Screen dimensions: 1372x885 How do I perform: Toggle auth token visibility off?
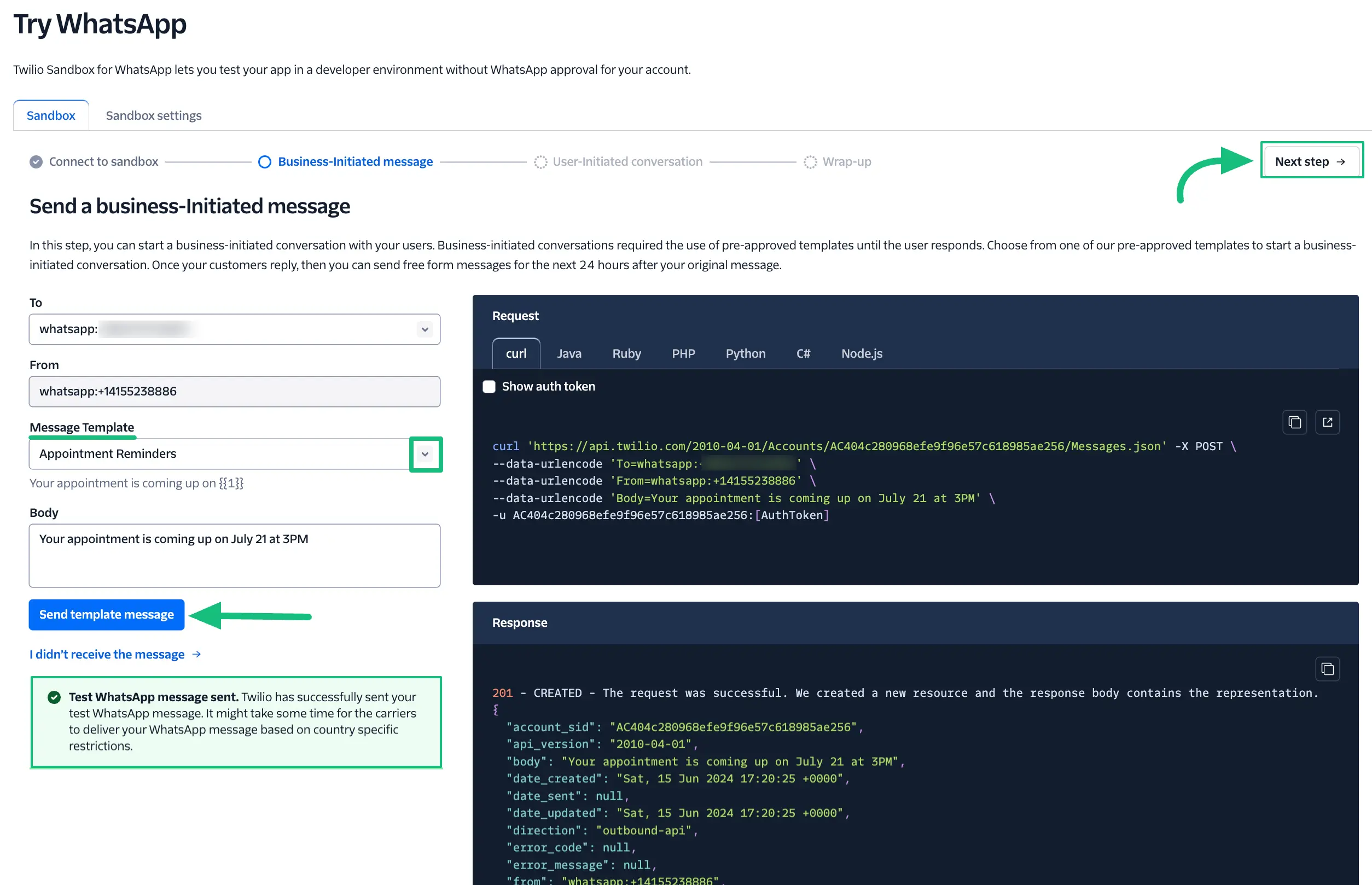tap(489, 386)
